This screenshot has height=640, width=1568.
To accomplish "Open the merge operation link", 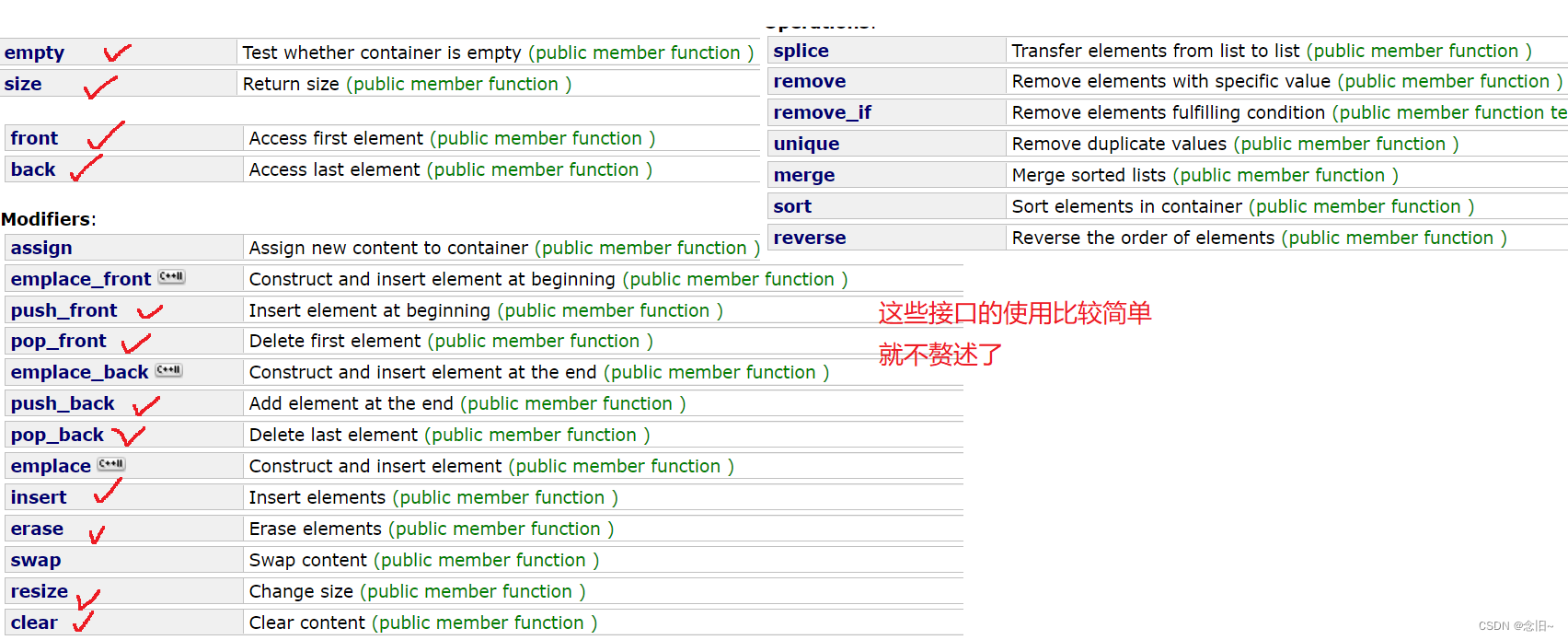I will [x=804, y=175].
